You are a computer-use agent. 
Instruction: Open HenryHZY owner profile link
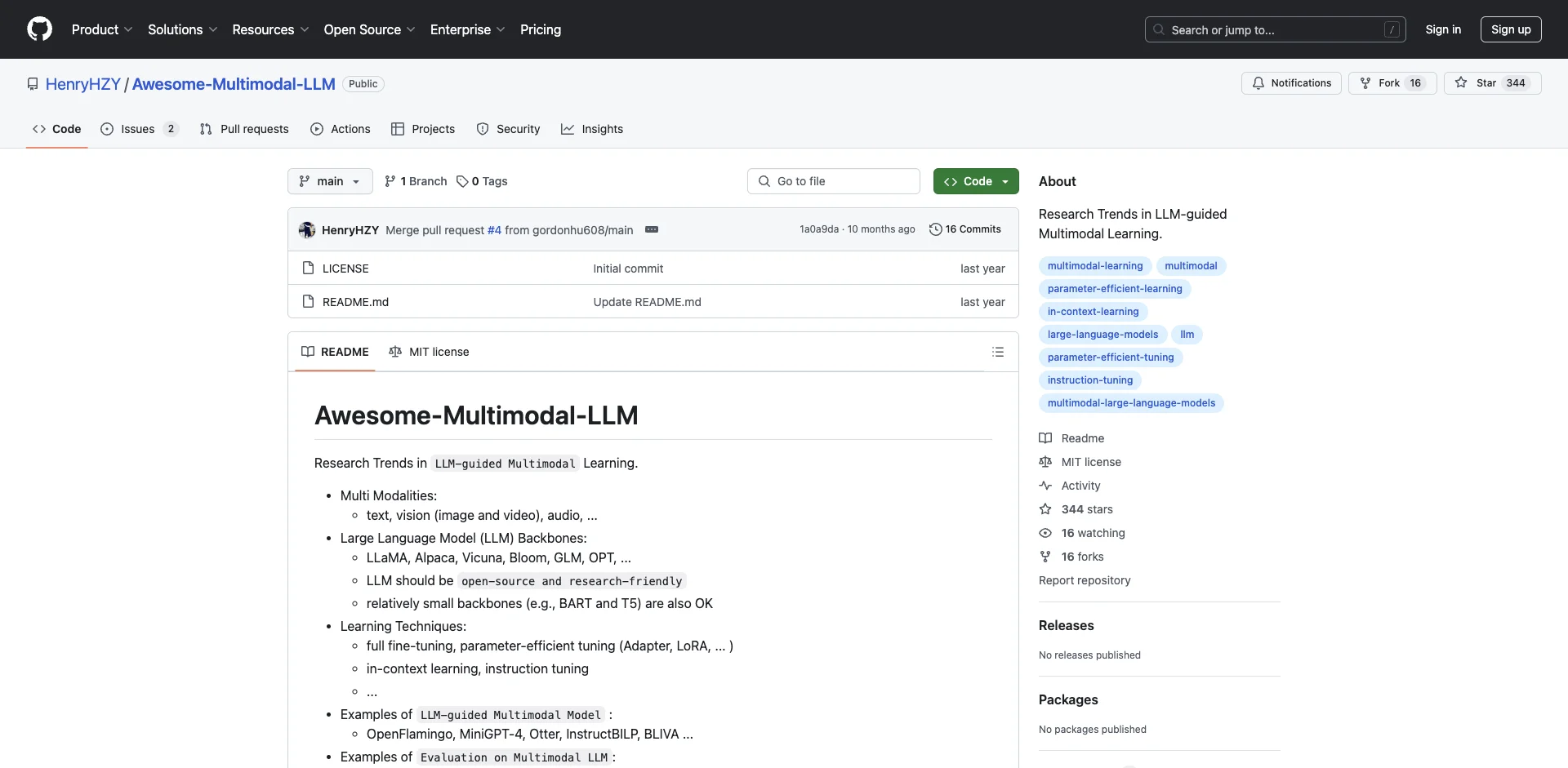83,84
